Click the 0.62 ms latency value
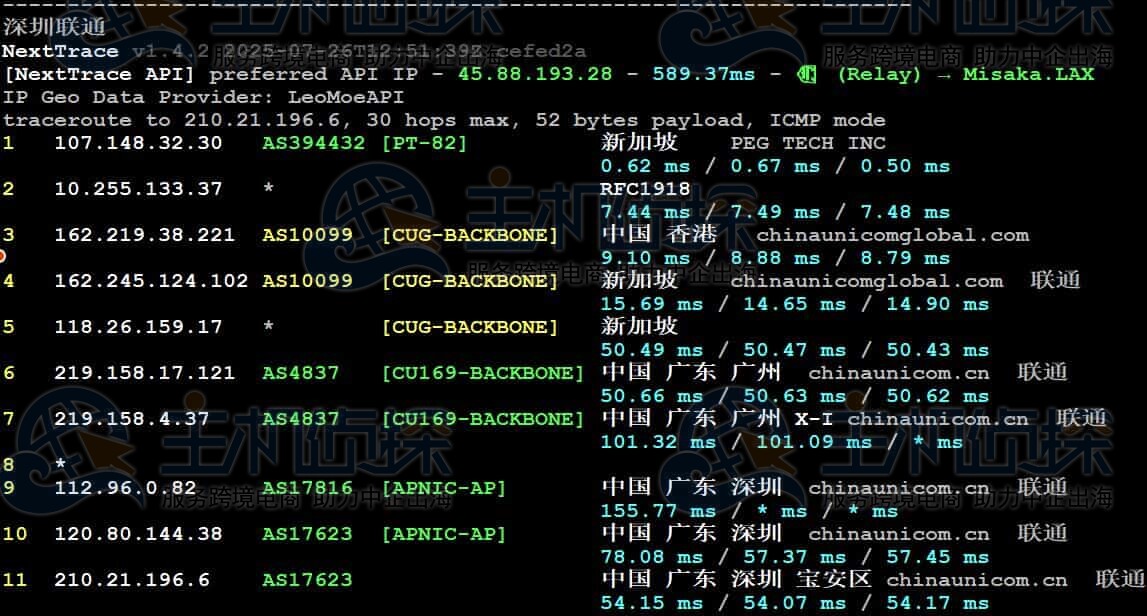The height and width of the screenshot is (616, 1147). coord(644,166)
